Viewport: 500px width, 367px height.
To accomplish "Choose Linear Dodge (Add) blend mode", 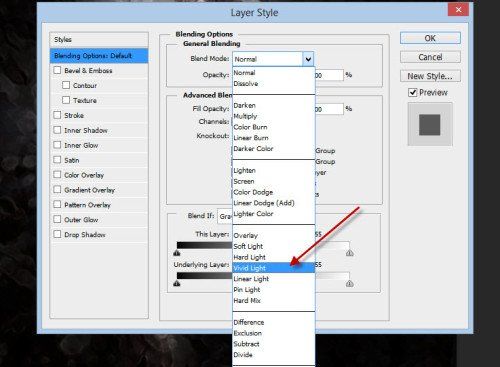I will tap(274, 203).
